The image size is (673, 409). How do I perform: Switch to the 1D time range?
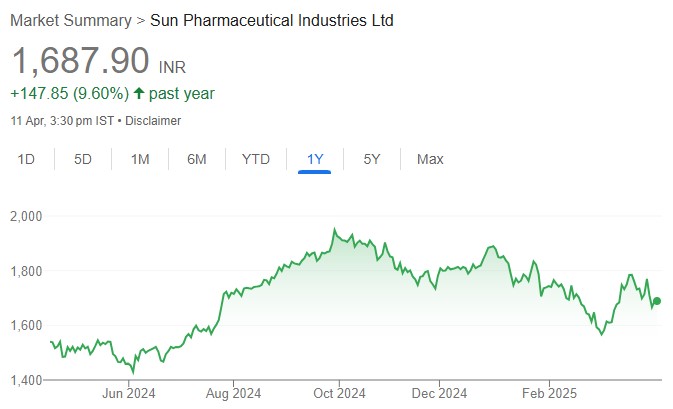click(x=27, y=159)
